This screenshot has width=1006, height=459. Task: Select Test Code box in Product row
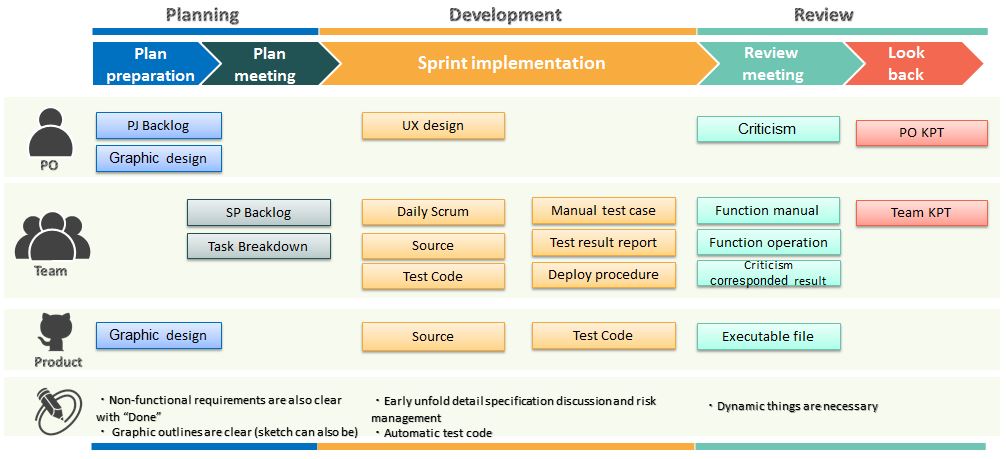point(603,336)
